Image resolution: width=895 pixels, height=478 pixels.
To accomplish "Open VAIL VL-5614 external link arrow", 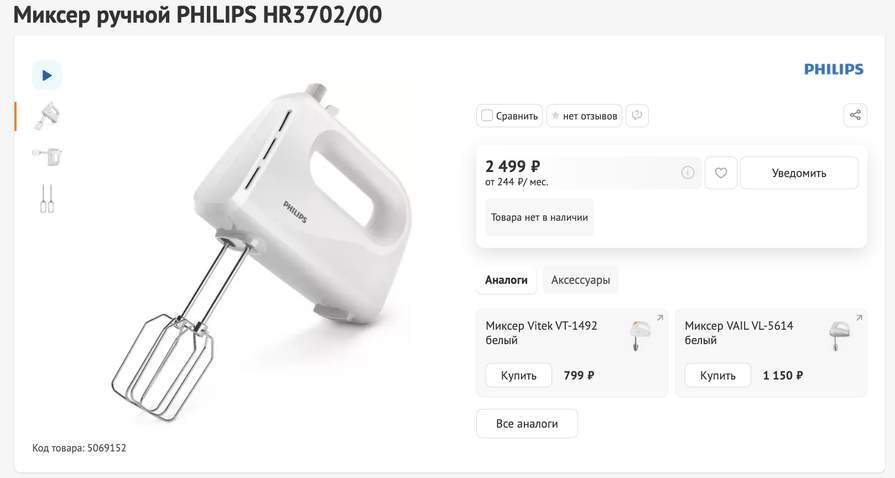I will [859, 318].
